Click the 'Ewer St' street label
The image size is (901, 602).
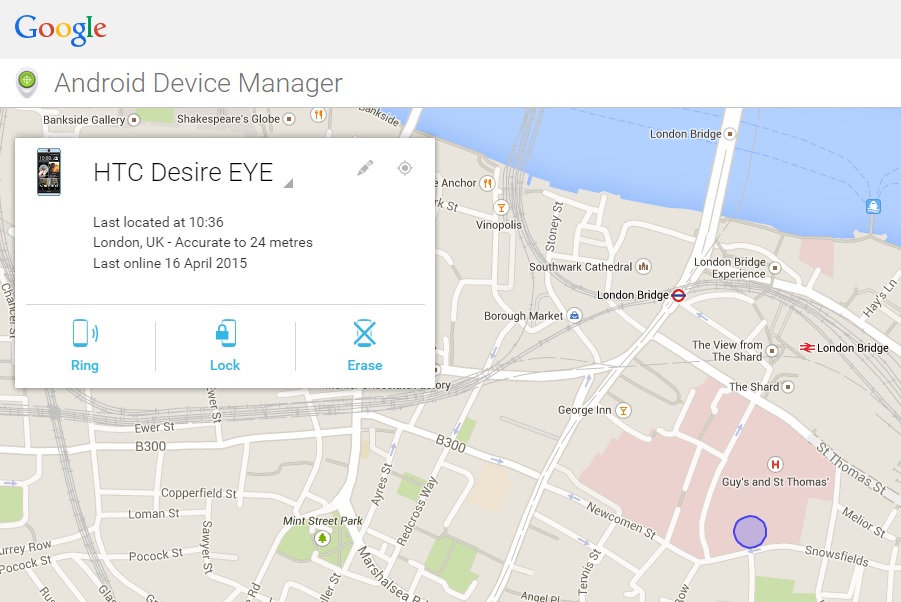[154, 427]
